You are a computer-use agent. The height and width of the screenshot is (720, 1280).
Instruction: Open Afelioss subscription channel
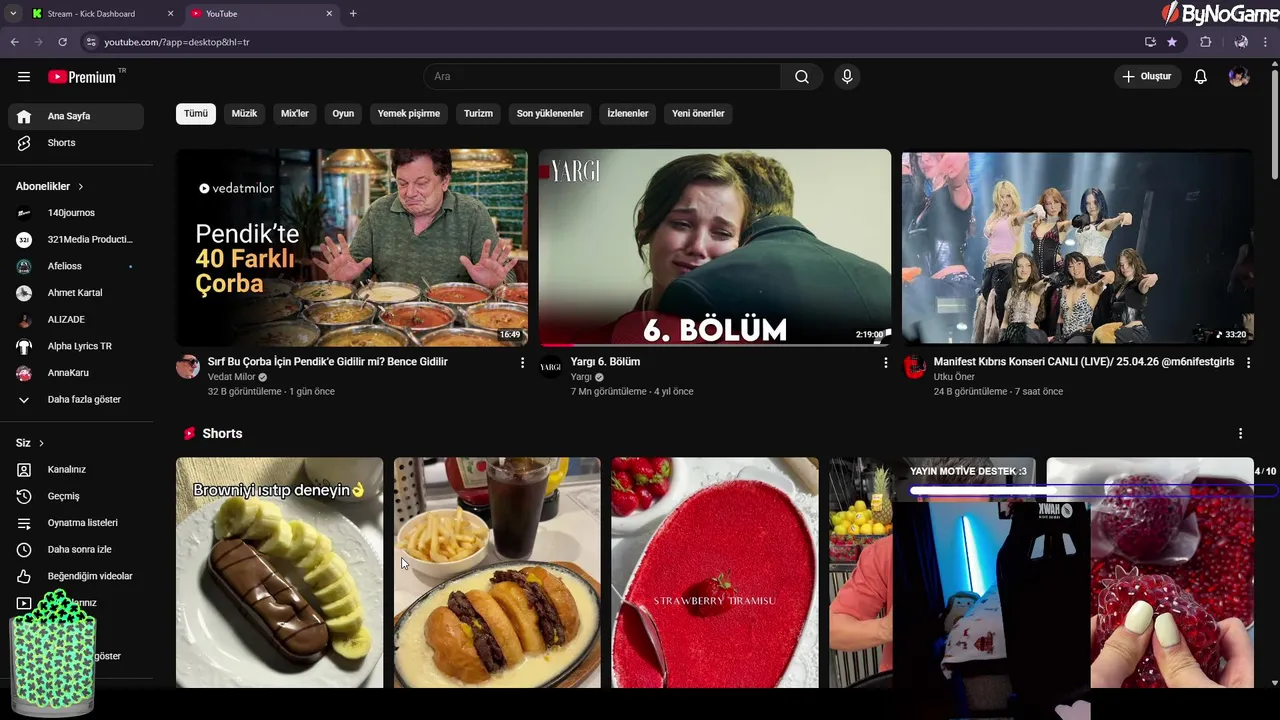pos(76,266)
